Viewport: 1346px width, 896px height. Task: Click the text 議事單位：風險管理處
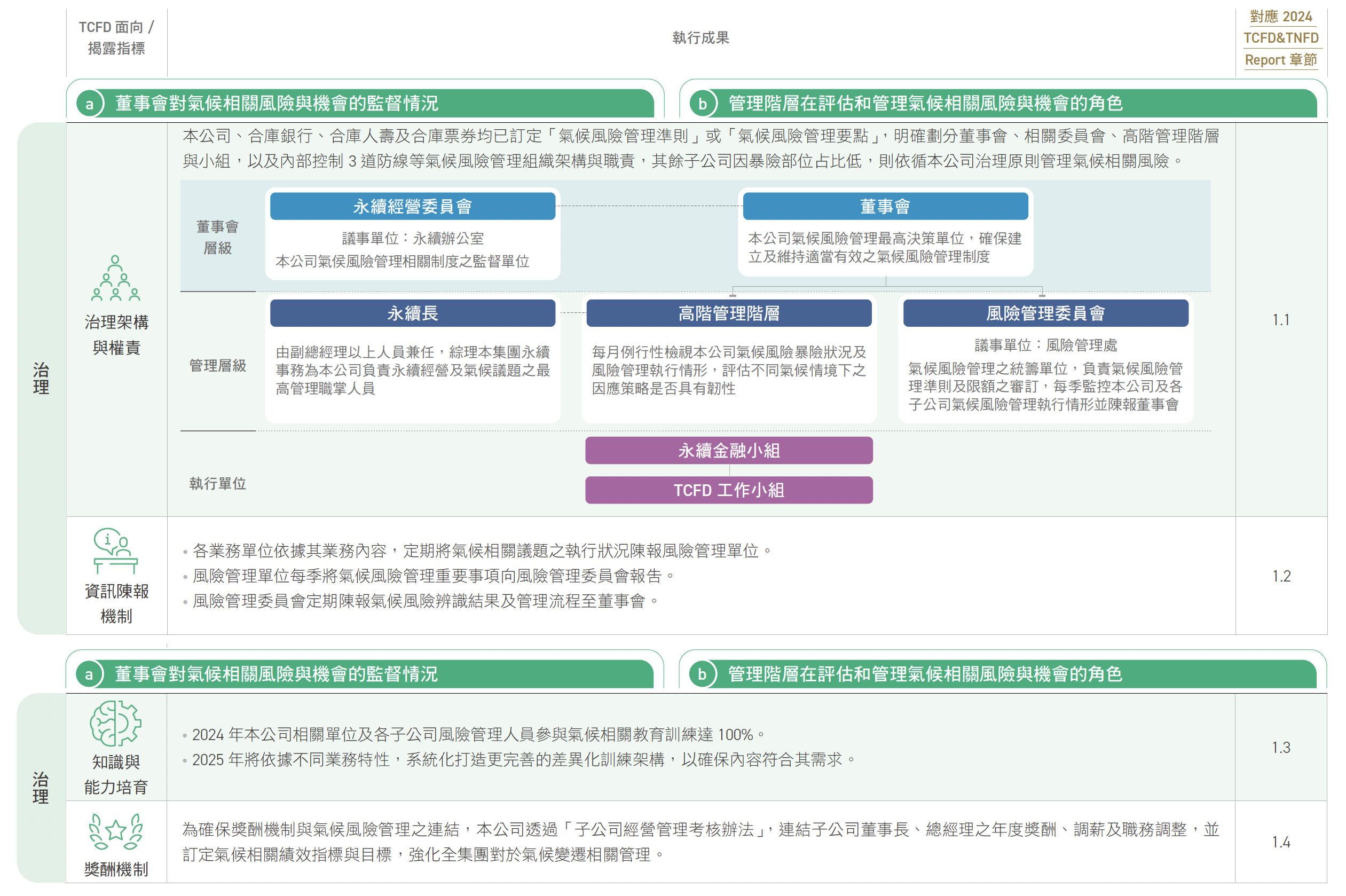1045,345
